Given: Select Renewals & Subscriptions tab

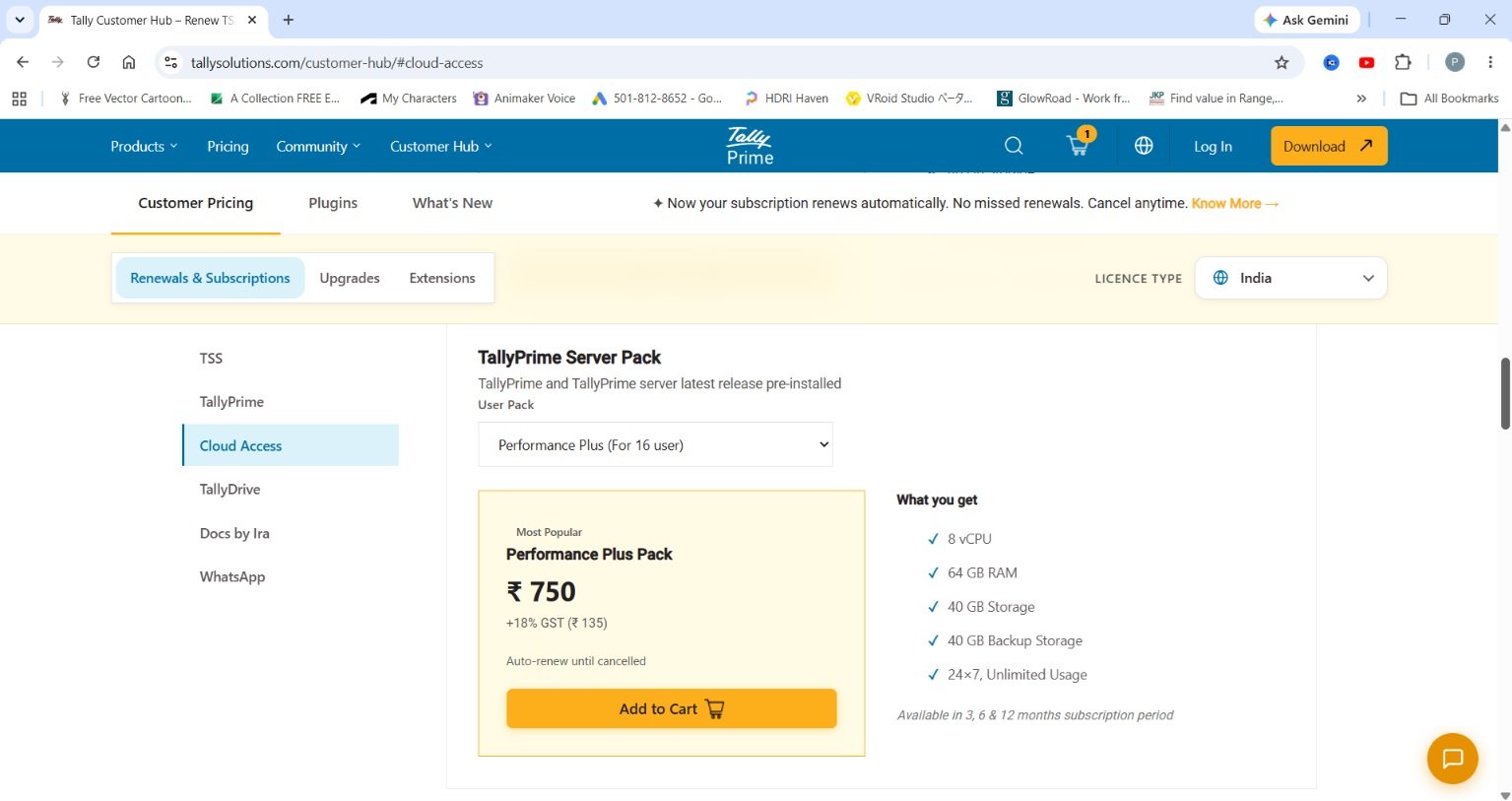Looking at the screenshot, I should point(210,278).
